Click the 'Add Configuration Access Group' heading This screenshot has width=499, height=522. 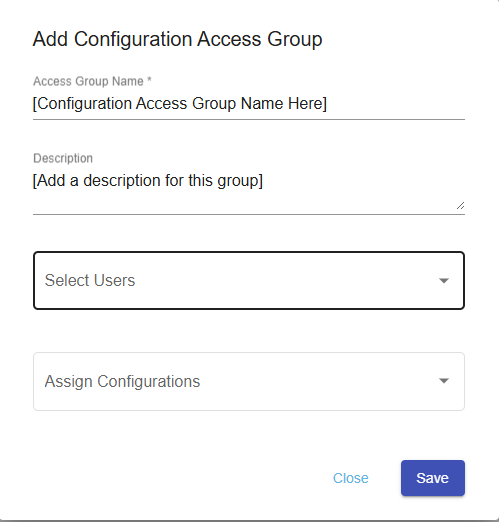click(x=177, y=40)
